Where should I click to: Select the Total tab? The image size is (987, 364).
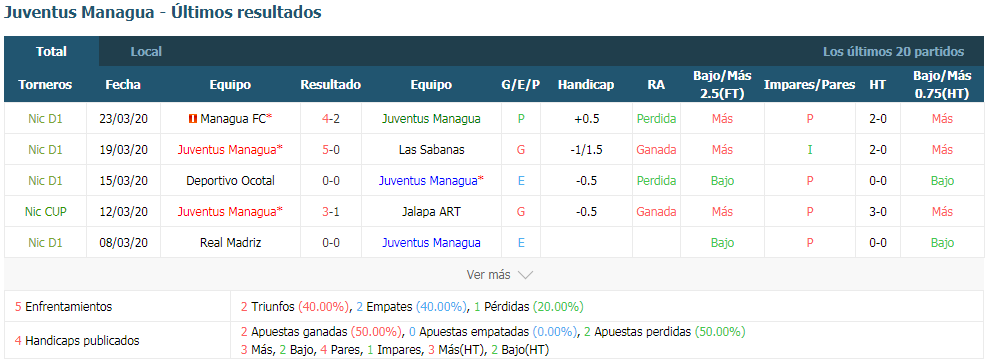[x=52, y=52]
